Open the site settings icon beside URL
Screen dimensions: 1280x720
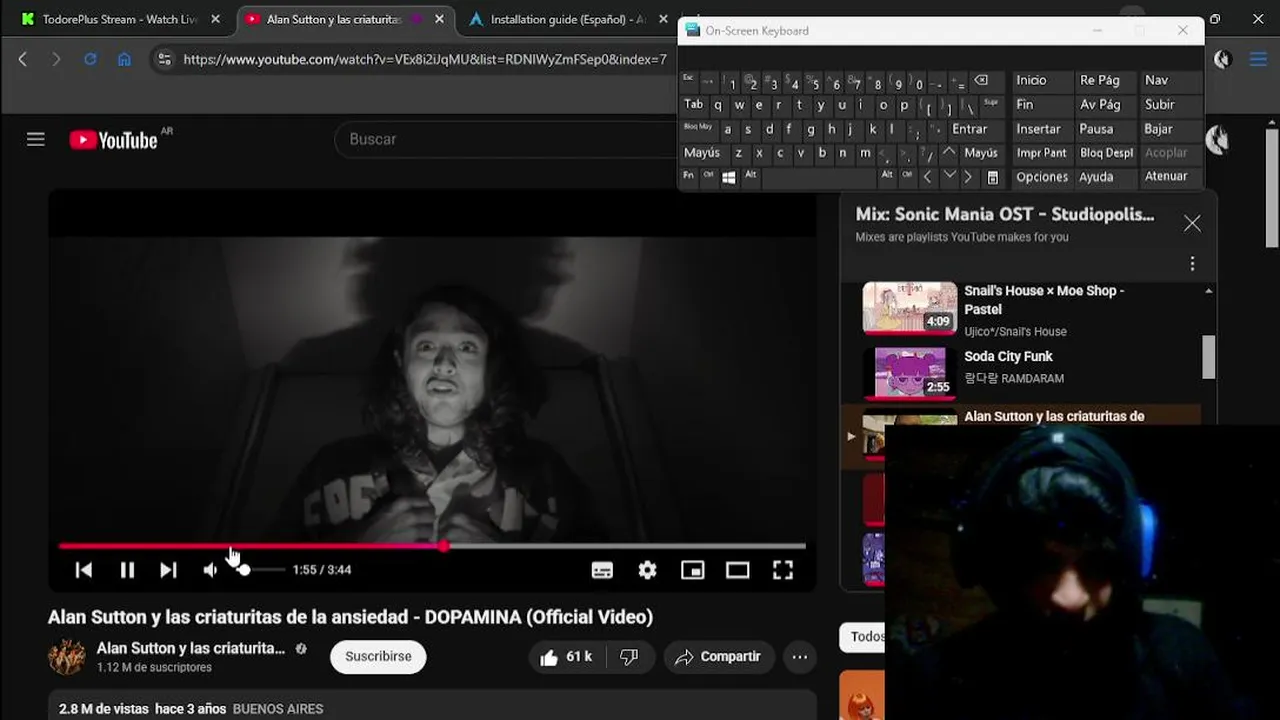(165, 59)
